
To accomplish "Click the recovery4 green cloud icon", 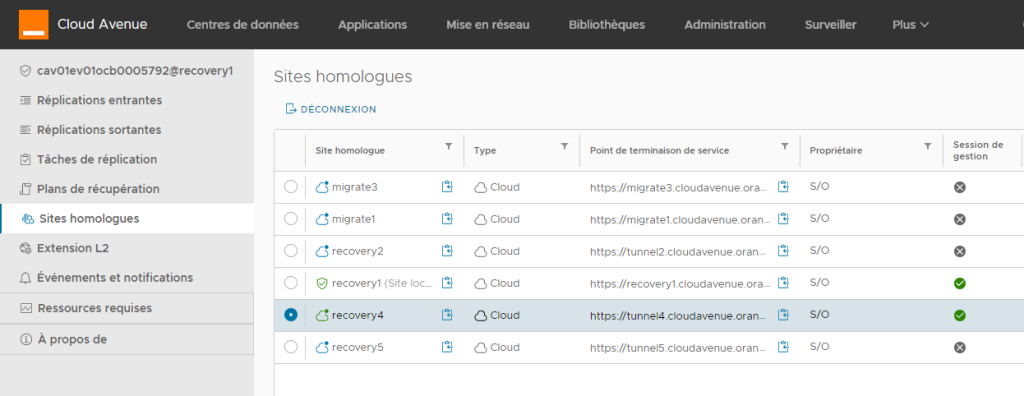I will (x=321, y=315).
